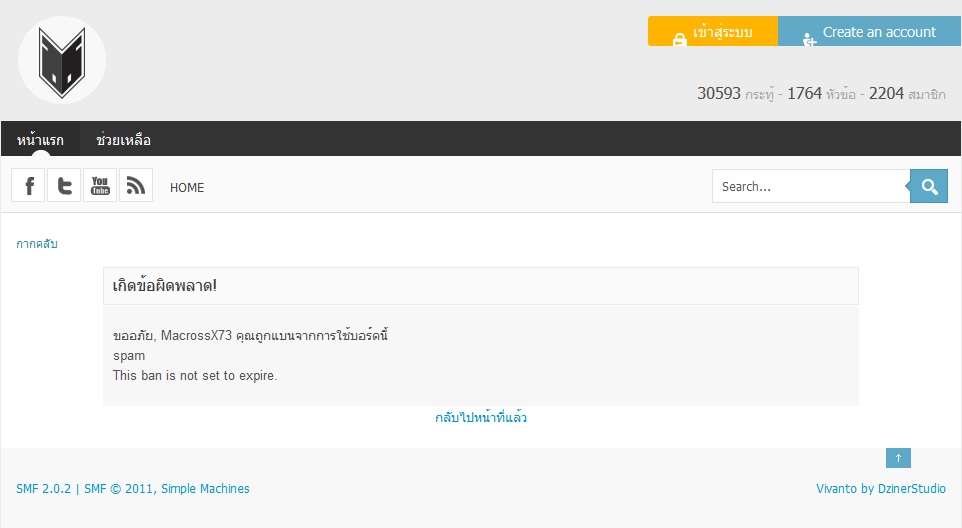This screenshot has width=962, height=528.
Task: Focus the Search... input field
Action: (810, 186)
